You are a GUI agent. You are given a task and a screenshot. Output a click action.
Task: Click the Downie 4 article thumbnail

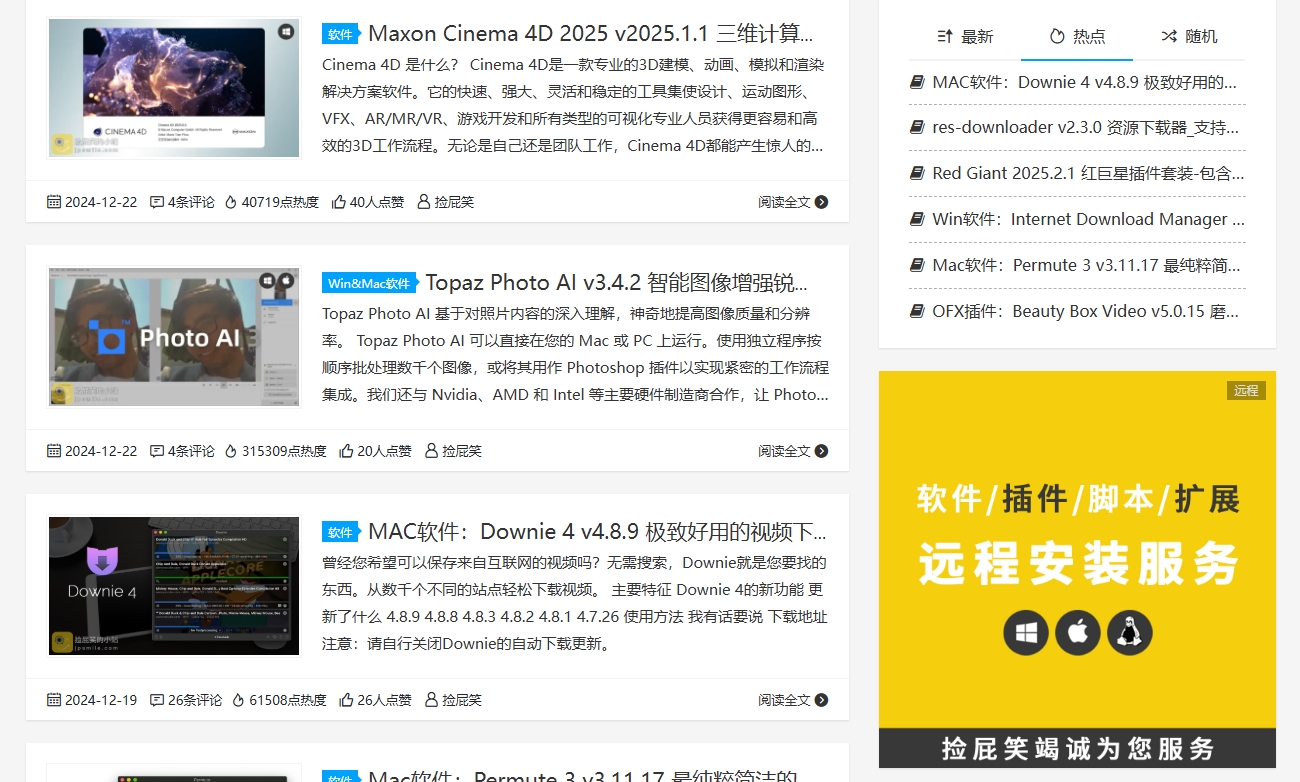(174, 586)
